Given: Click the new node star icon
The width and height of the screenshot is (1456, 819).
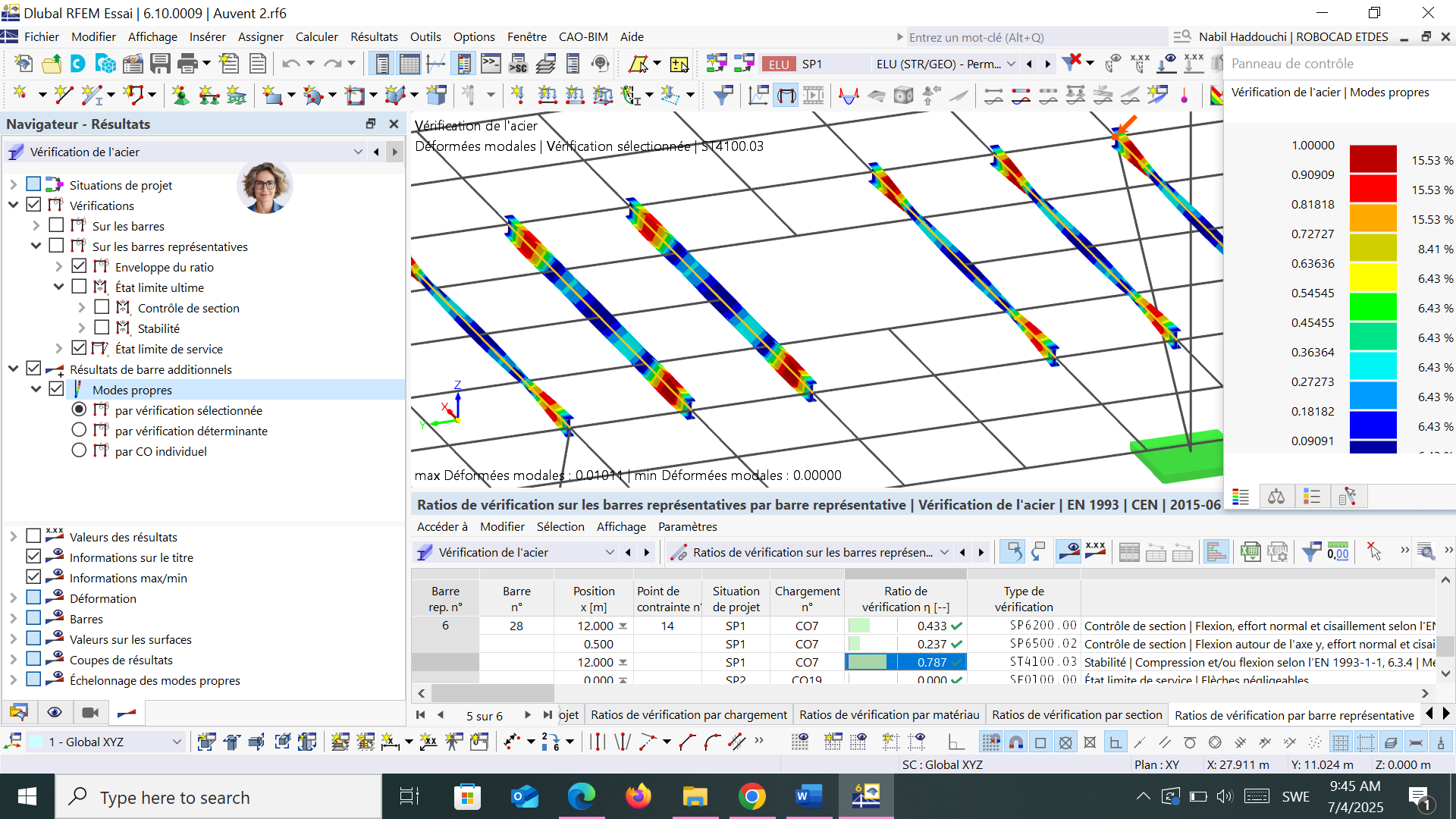Looking at the screenshot, I should 20,95.
